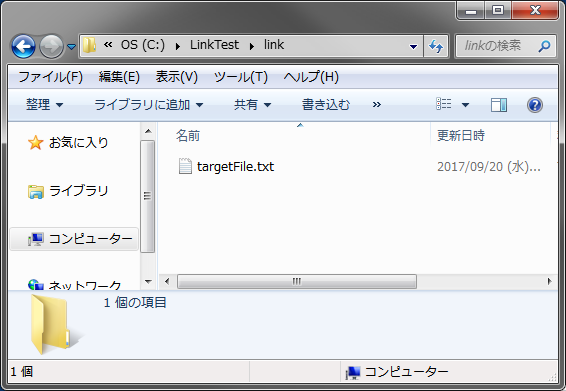
Task: Open the 整理 dropdown
Action: point(44,105)
